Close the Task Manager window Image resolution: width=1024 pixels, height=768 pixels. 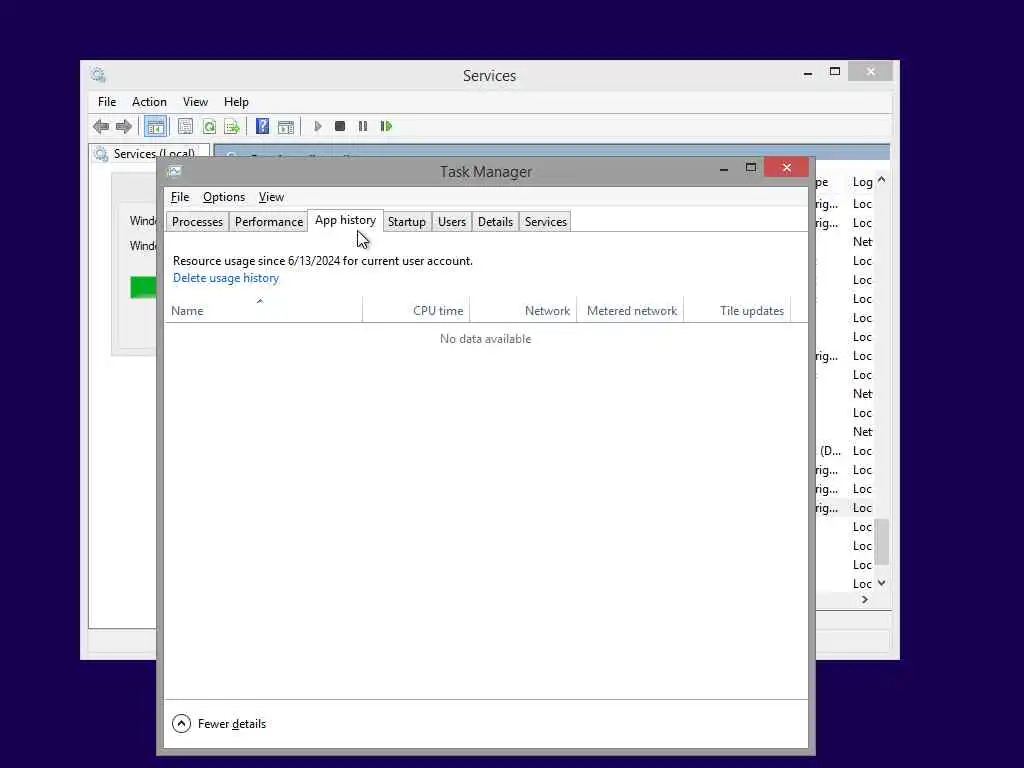(786, 168)
